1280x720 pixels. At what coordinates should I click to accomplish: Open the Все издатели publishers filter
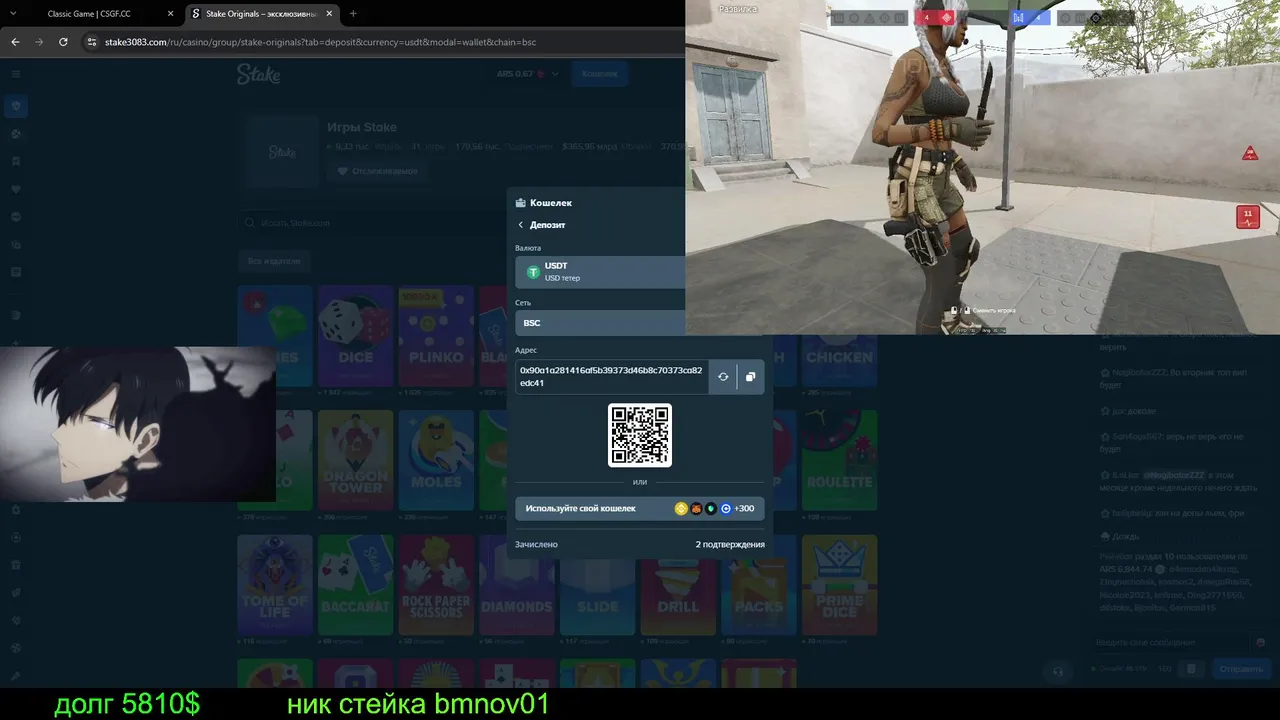(274, 261)
